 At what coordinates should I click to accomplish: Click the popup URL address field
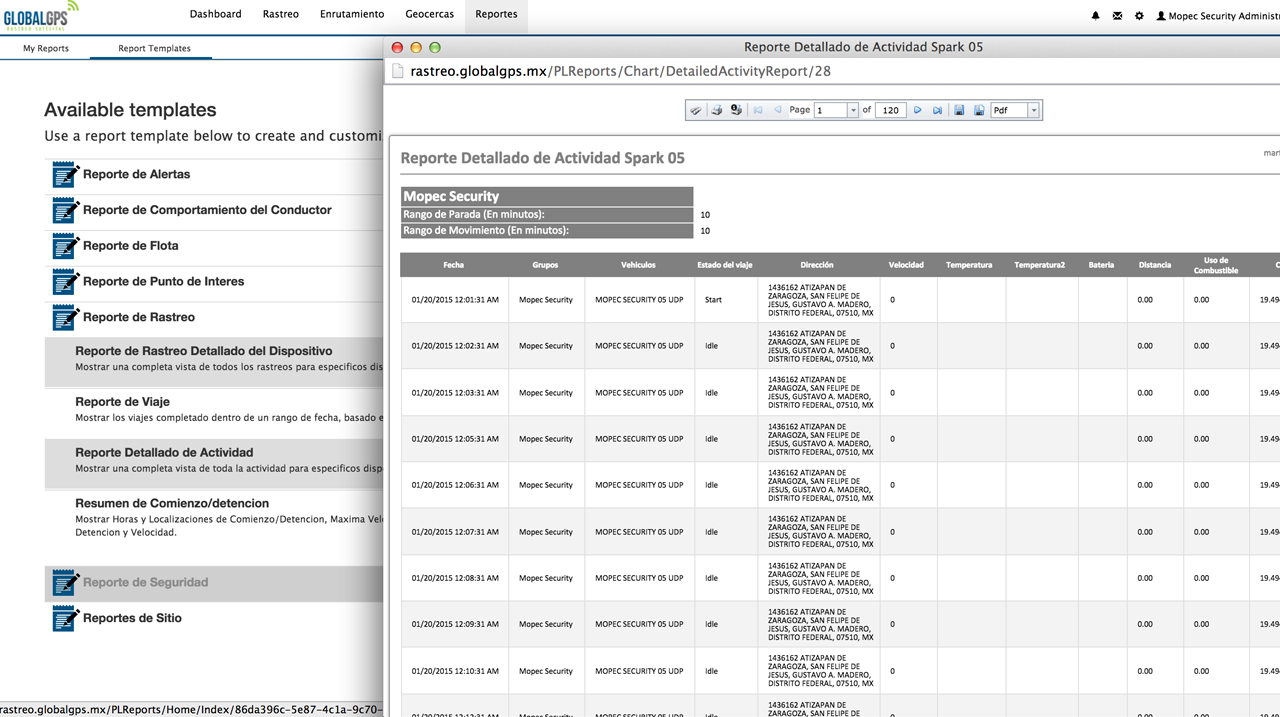click(x=620, y=71)
